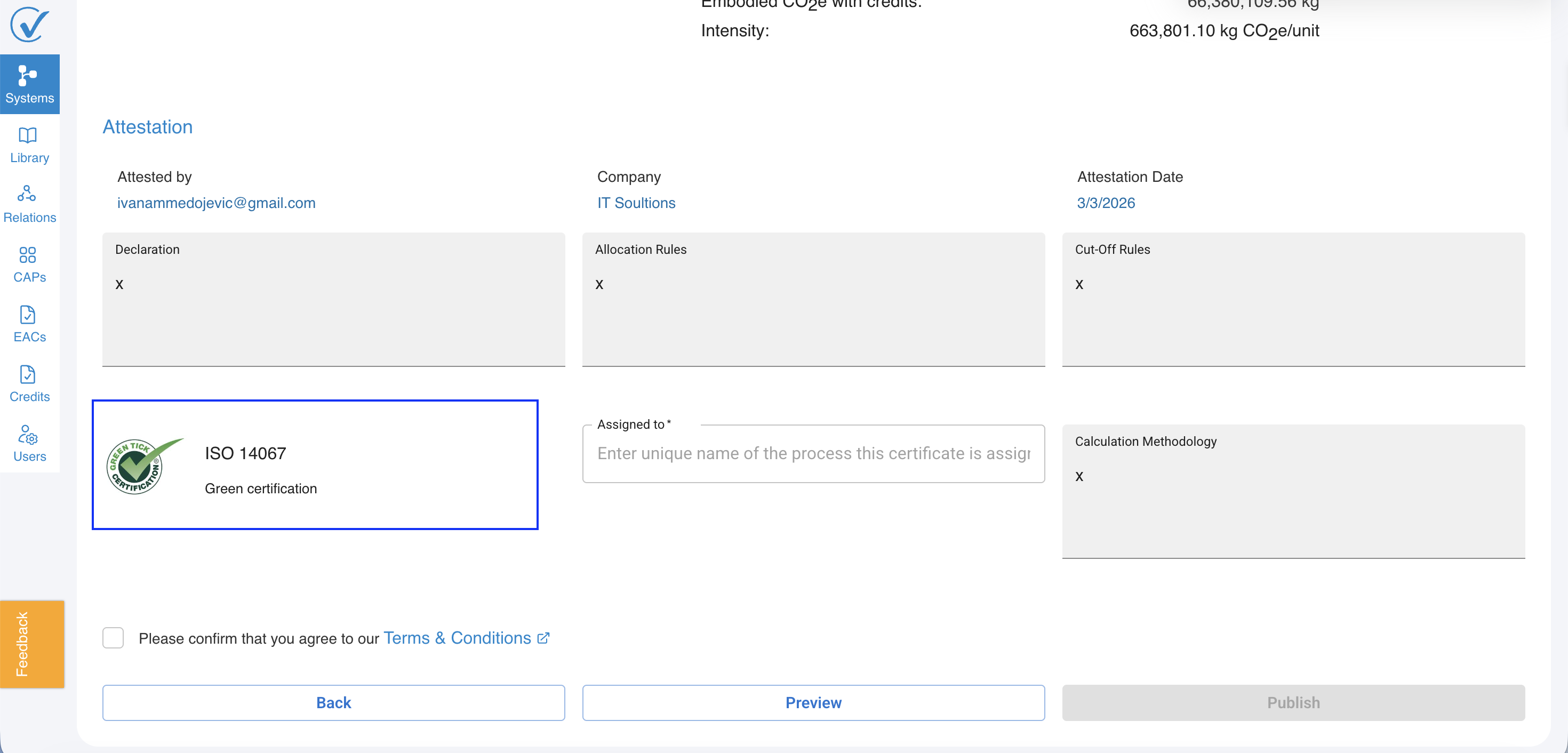This screenshot has height=753, width=1568.
Task: Open the Users settings section
Action: click(29, 443)
